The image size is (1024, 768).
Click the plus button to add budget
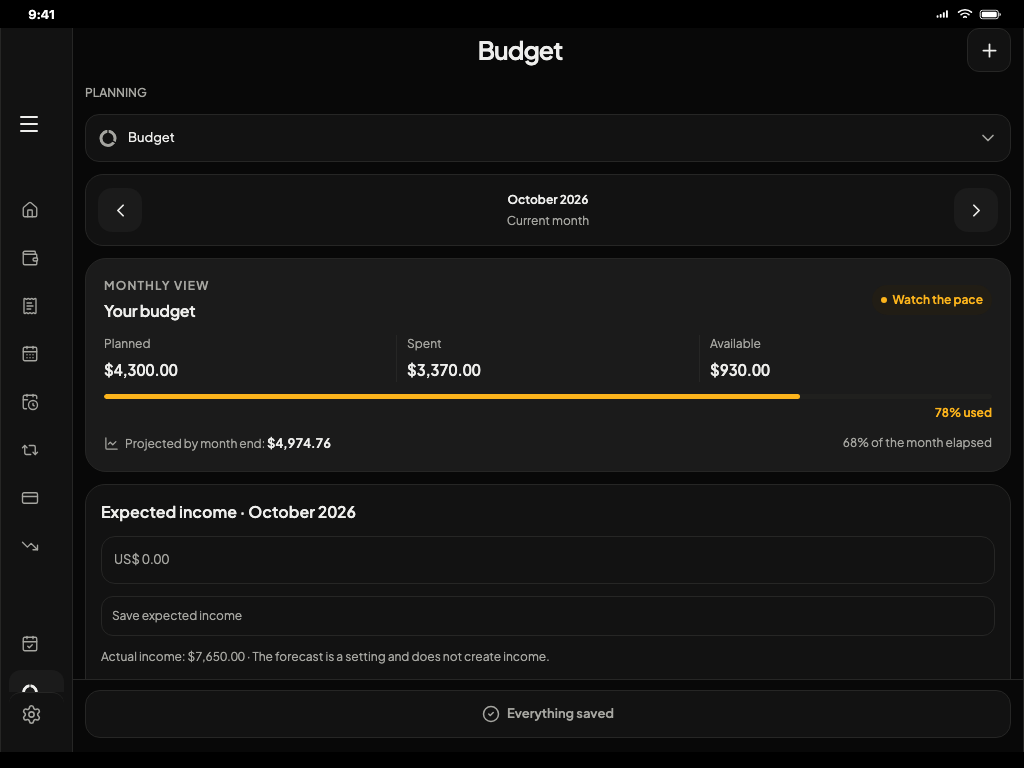tap(989, 50)
